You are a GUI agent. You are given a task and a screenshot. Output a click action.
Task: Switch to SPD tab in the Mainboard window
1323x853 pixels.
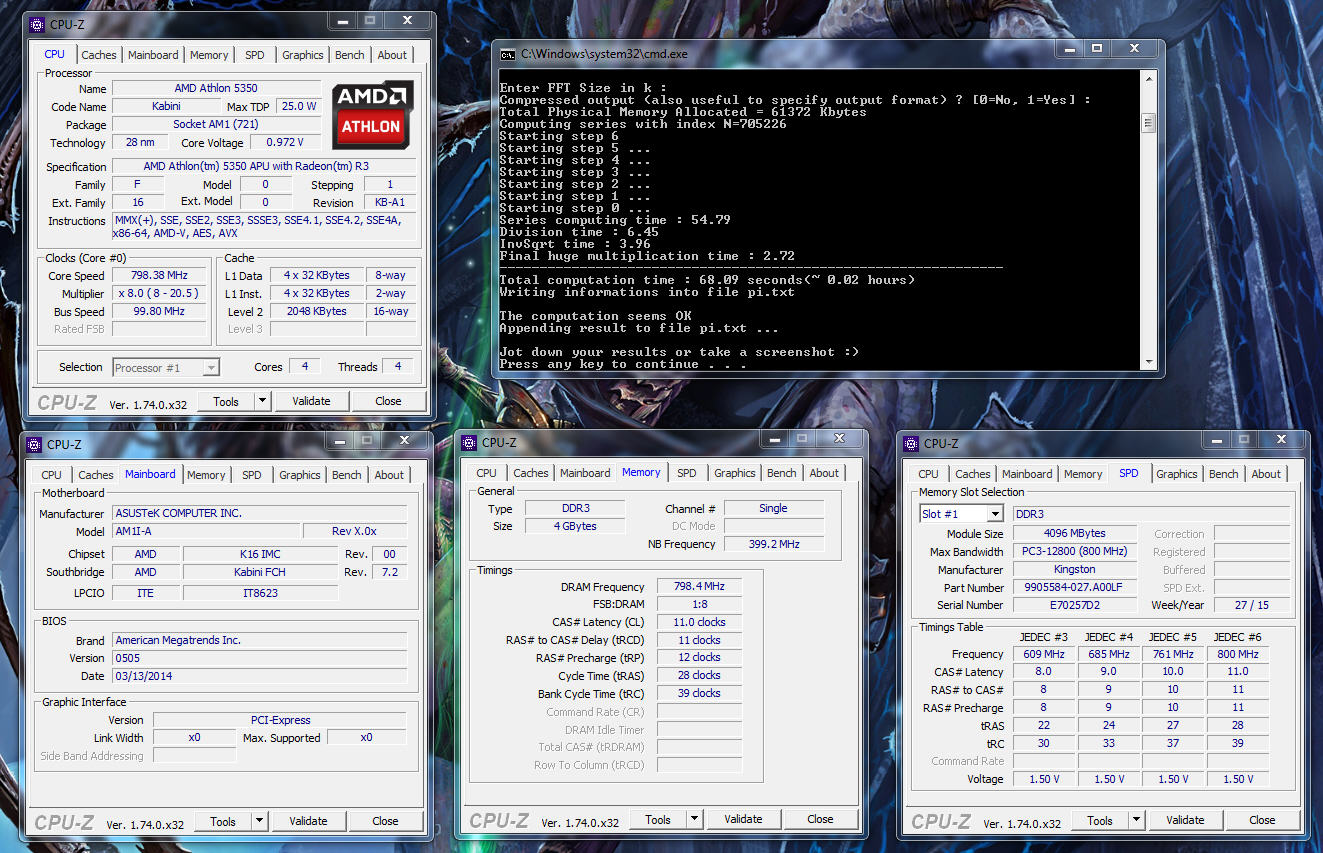coord(252,475)
